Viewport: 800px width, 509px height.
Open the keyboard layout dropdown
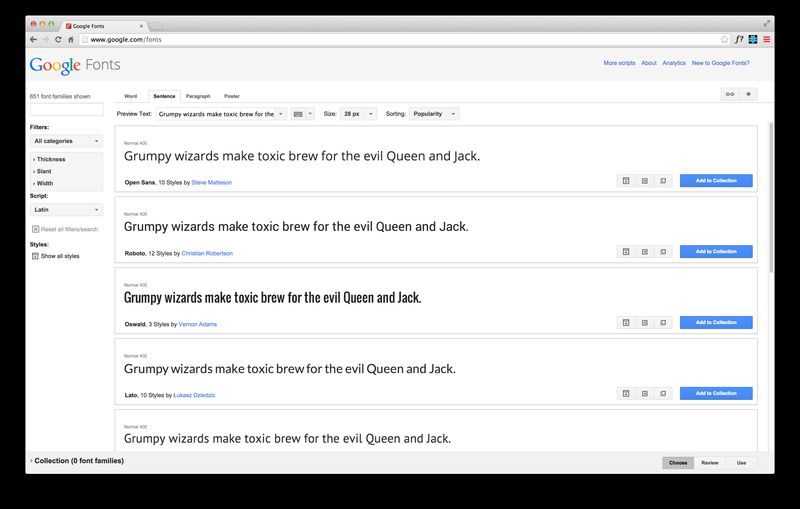303,114
